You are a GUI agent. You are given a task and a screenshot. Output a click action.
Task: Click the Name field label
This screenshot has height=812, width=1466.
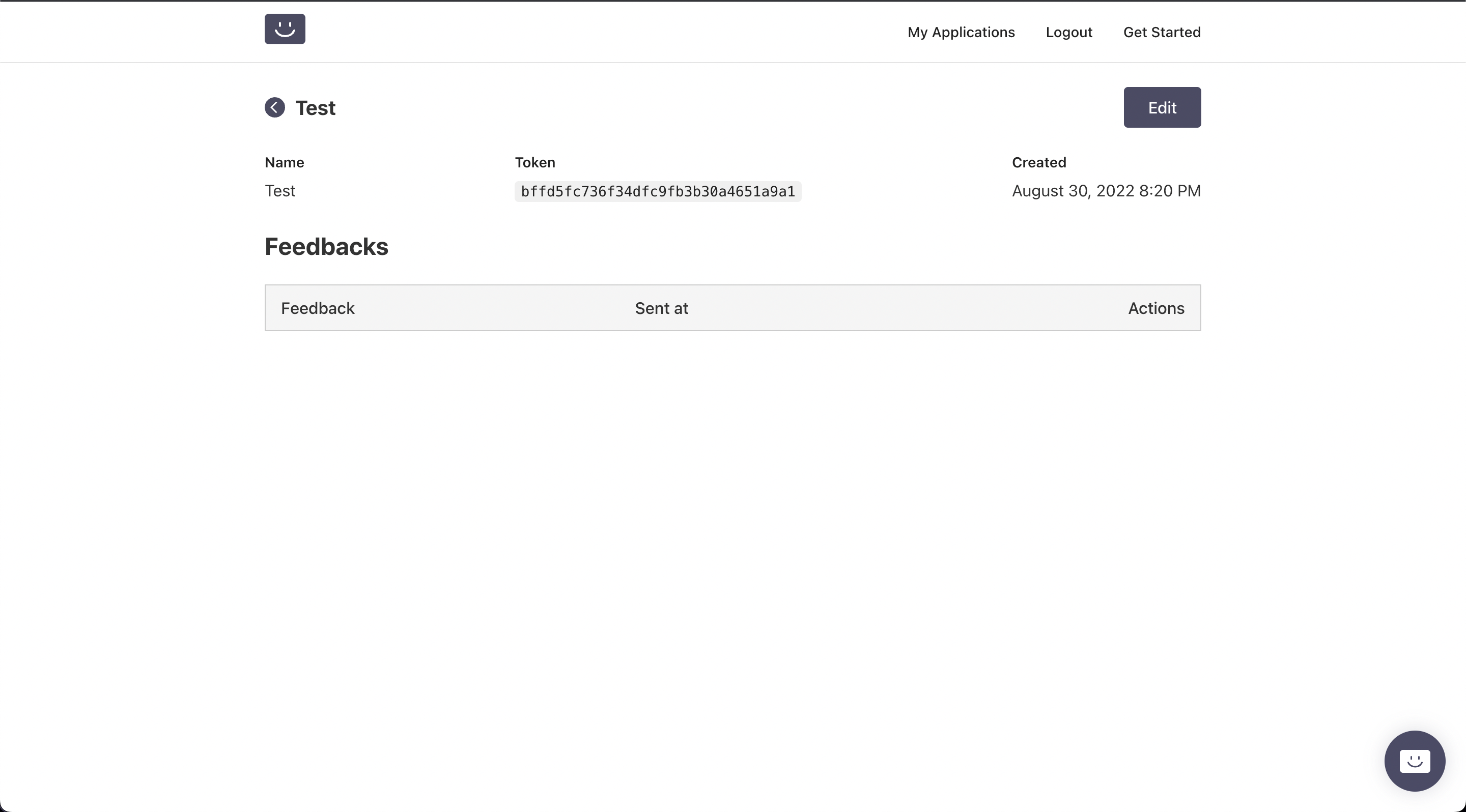284,163
